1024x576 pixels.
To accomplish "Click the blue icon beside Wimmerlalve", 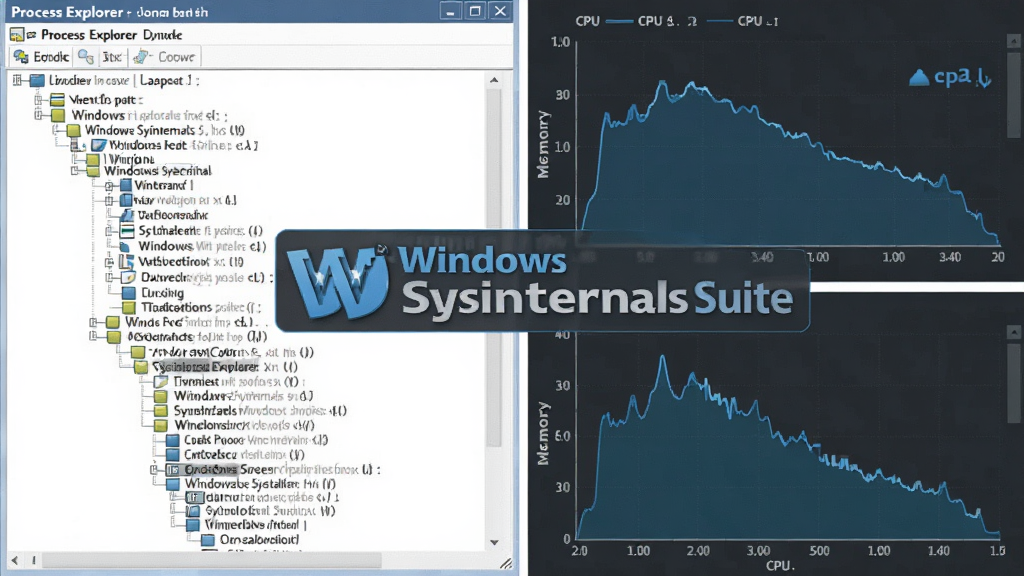I will [x=193, y=525].
